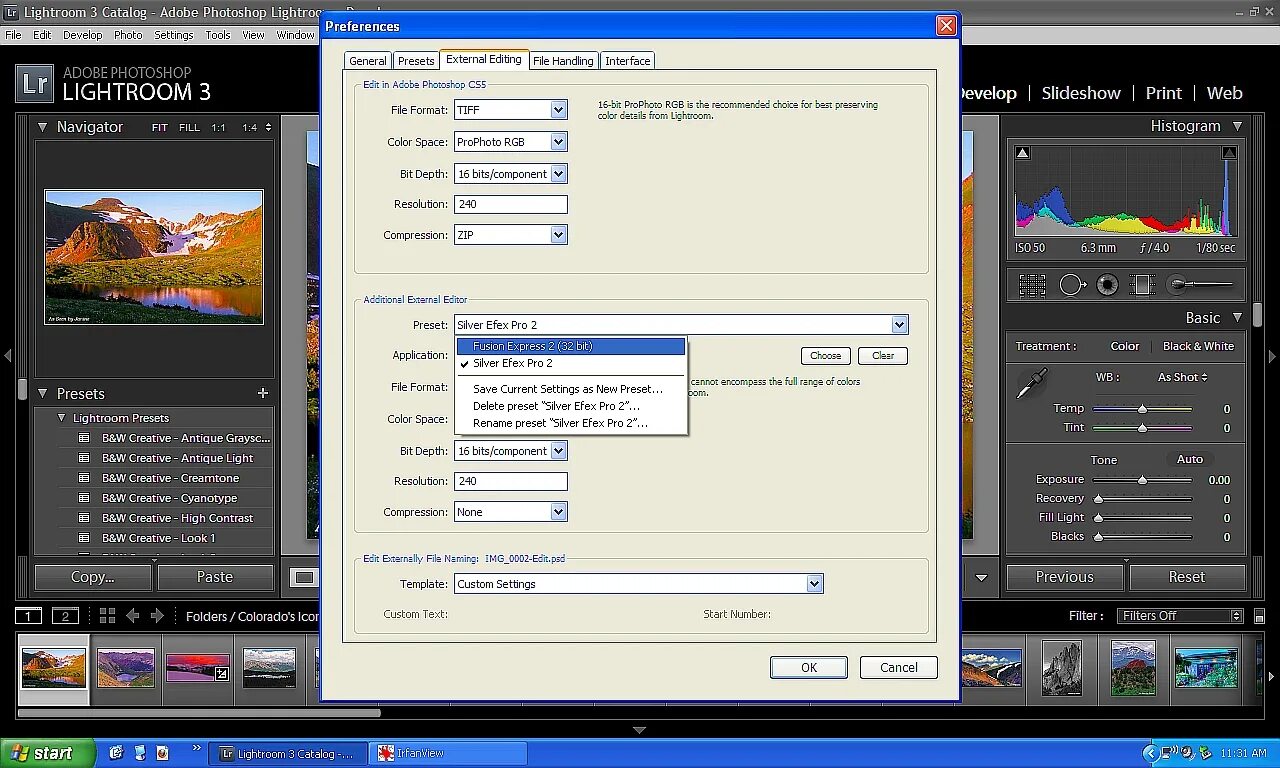Open WB As Shot dropdown
The image size is (1280, 768).
coord(1183,377)
